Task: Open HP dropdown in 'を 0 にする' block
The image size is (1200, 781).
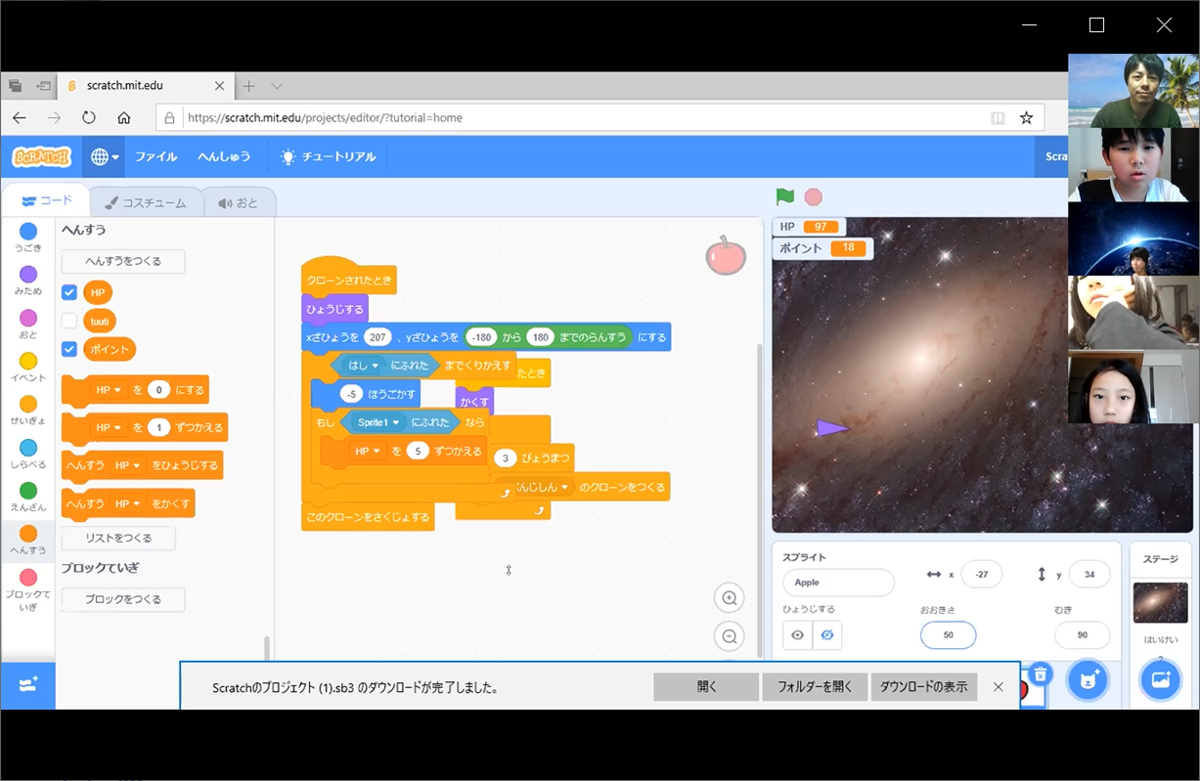Action: click(108, 390)
